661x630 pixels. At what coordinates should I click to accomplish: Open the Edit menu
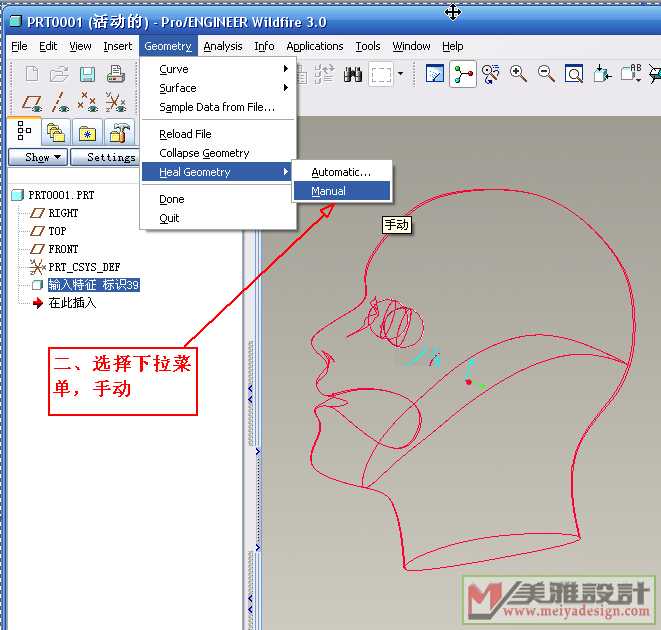click(x=48, y=46)
